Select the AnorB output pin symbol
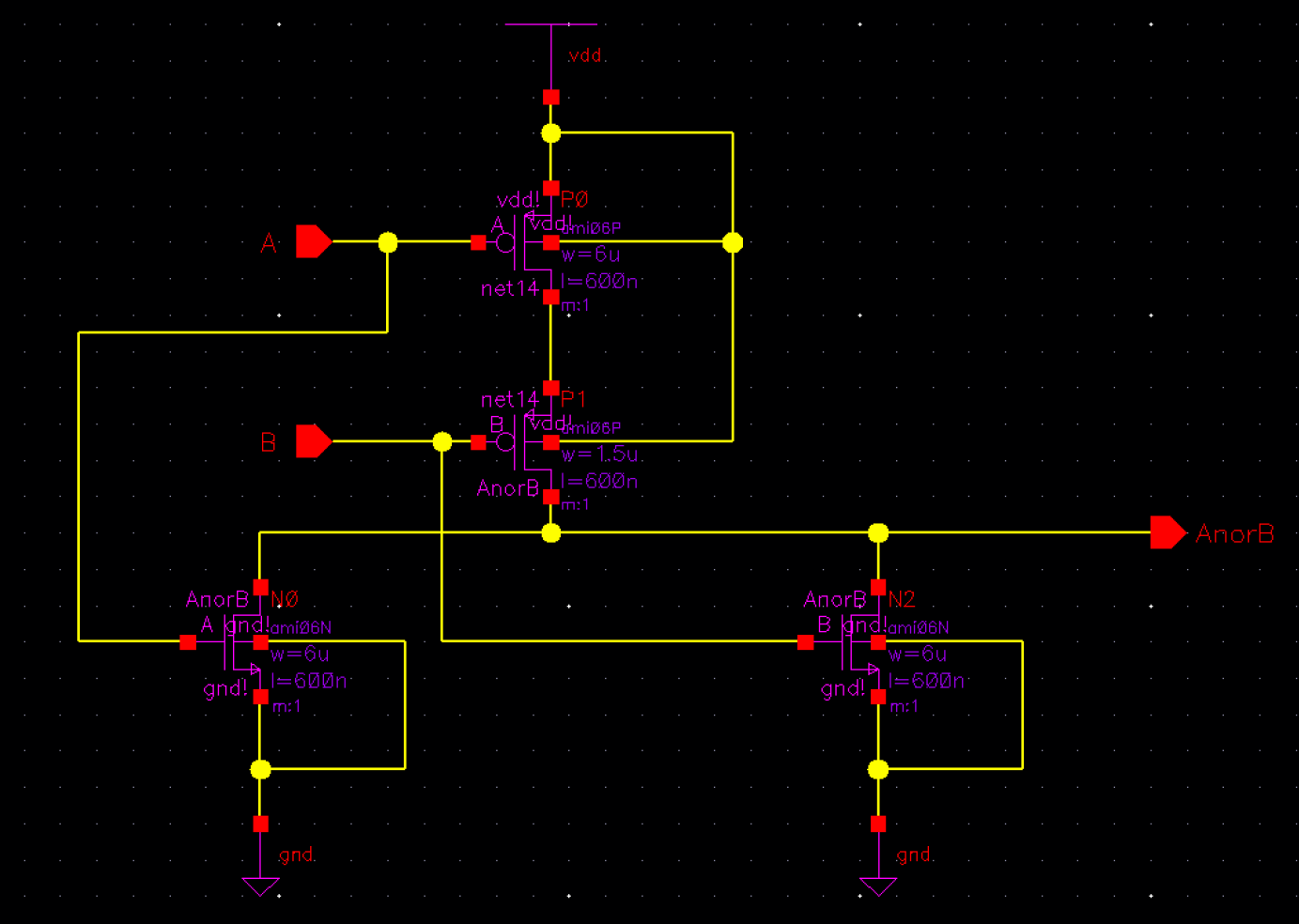 (1168, 532)
